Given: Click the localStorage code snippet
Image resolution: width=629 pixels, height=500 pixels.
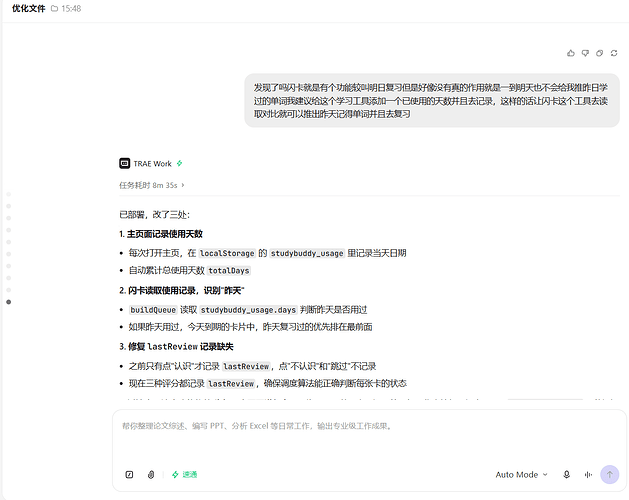Looking at the screenshot, I should click(x=227, y=253).
